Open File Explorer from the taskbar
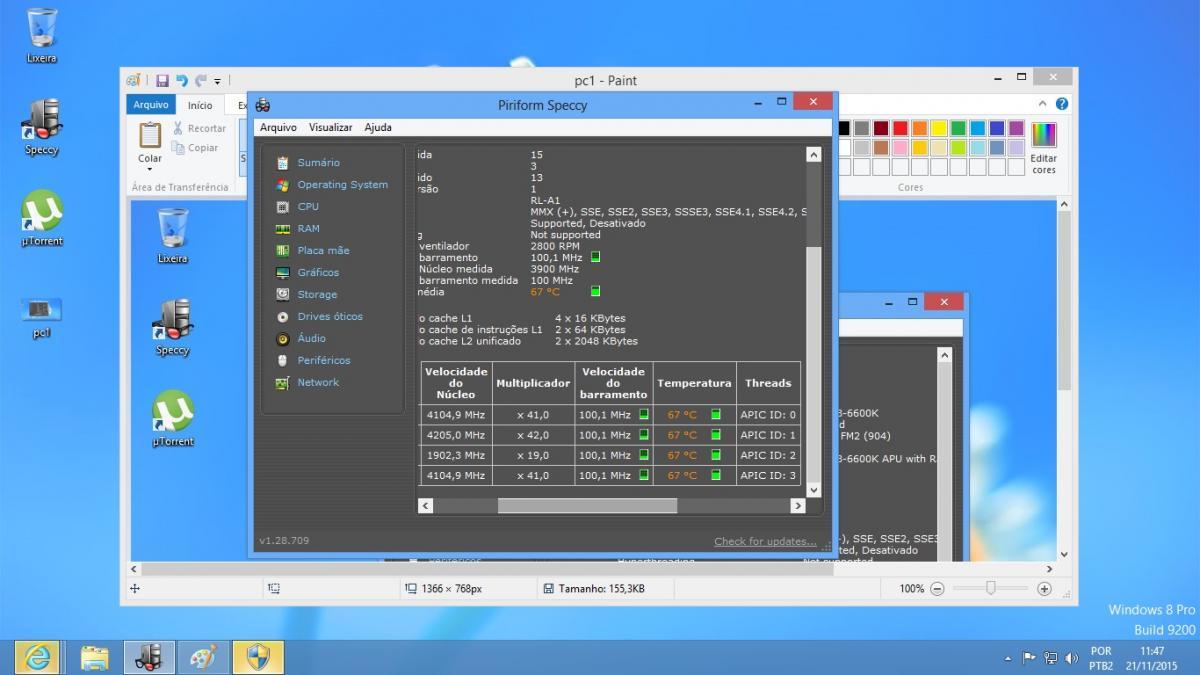Screen dimensions: 1200x675 pyautogui.click(x=94, y=657)
